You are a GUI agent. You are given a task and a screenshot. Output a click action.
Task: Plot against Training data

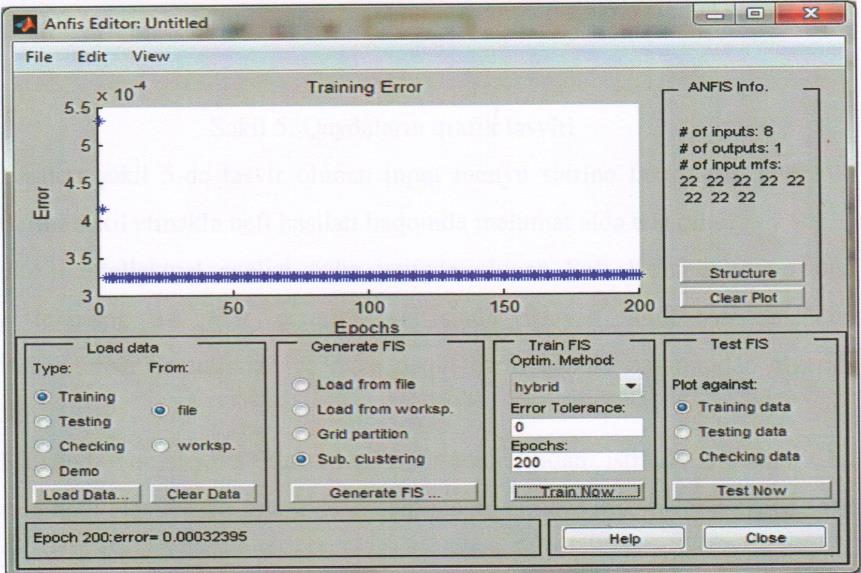pyautogui.click(x=682, y=407)
